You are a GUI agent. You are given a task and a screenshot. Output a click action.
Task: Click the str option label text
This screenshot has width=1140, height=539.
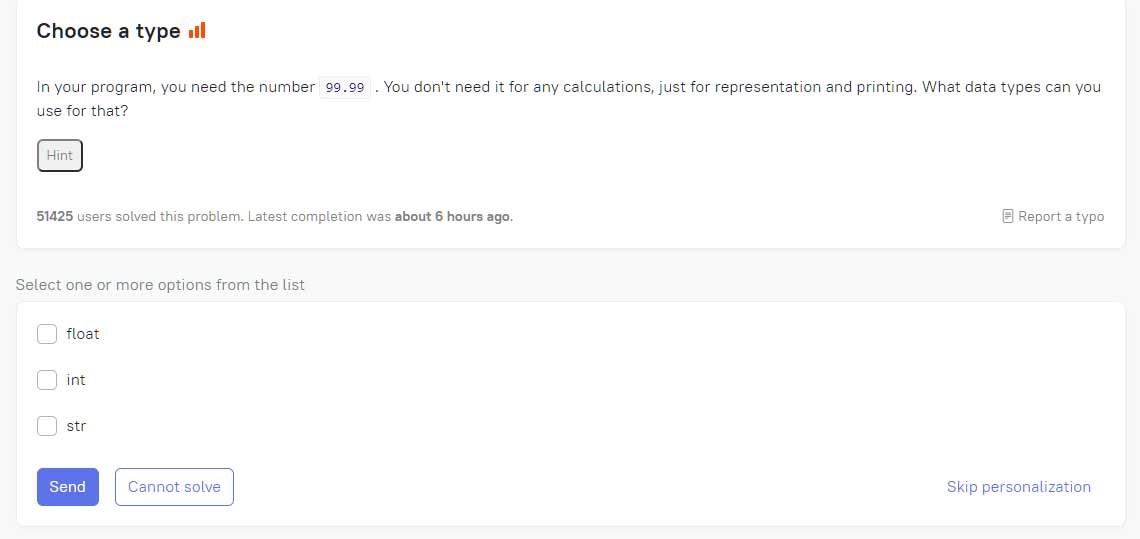76,426
